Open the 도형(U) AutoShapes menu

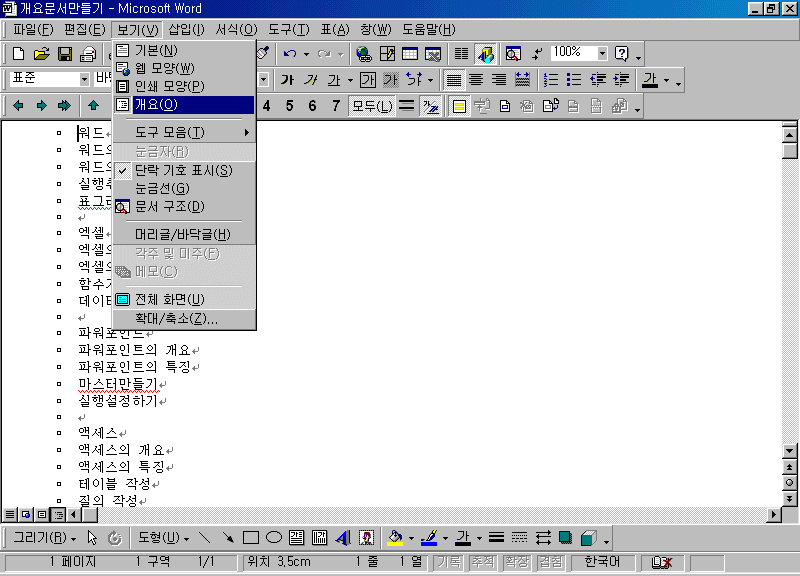[163, 537]
